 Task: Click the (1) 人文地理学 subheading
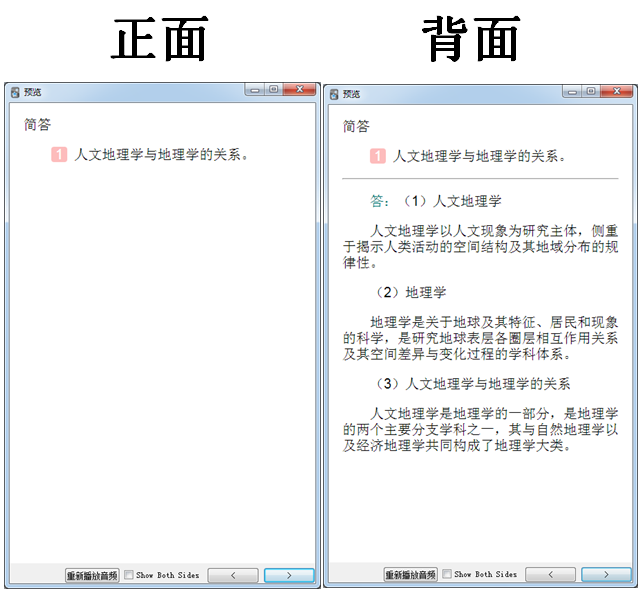tap(452, 201)
